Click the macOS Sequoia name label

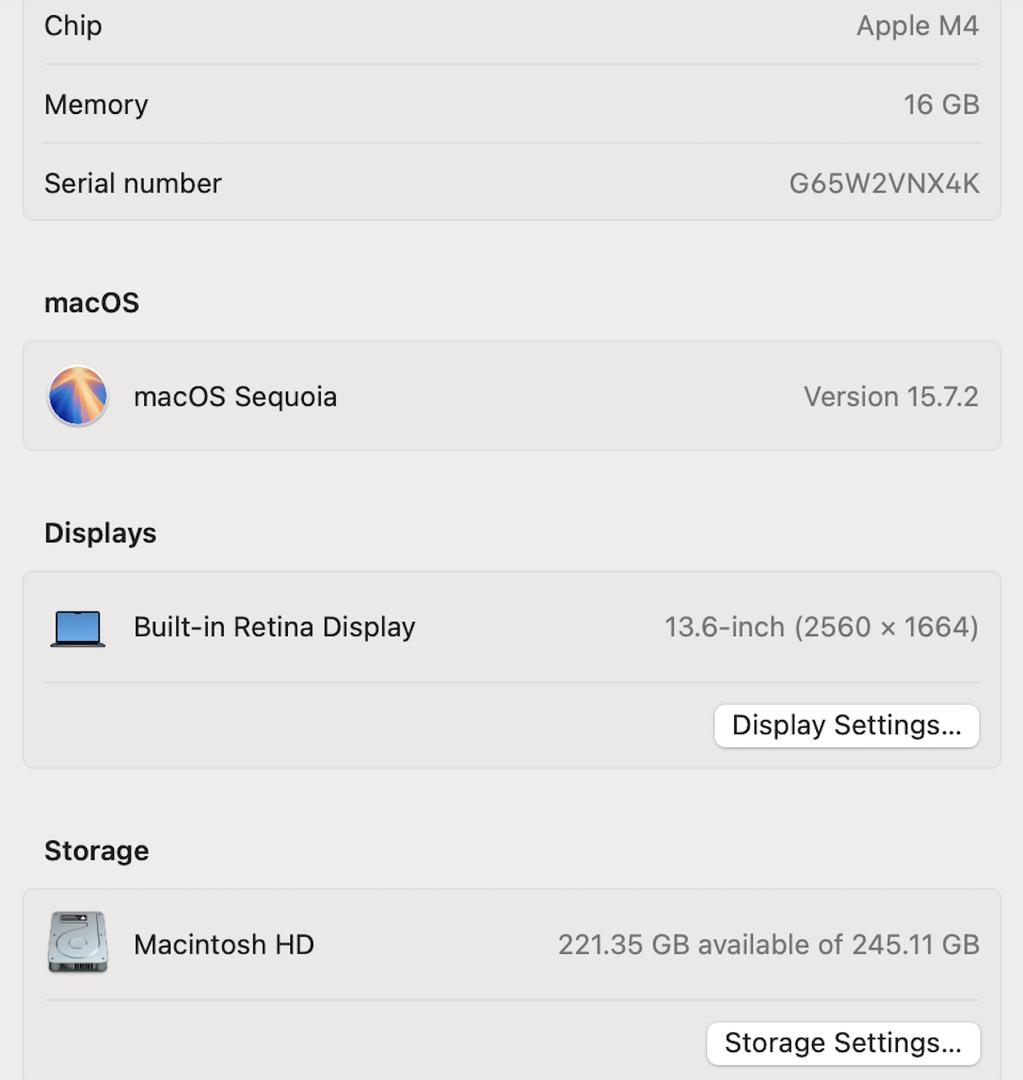point(235,397)
